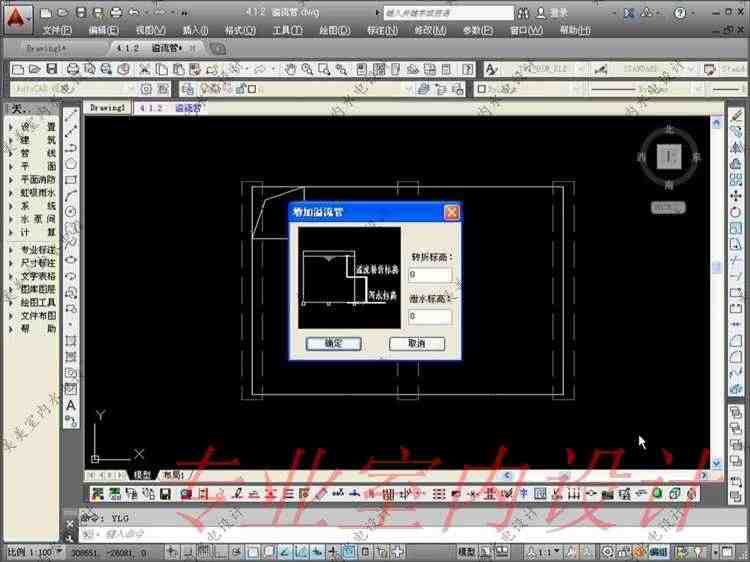The height and width of the screenshot is (562, 750).
Task: Expand the 平面消防 tree menu
Action: click(32, 179)
